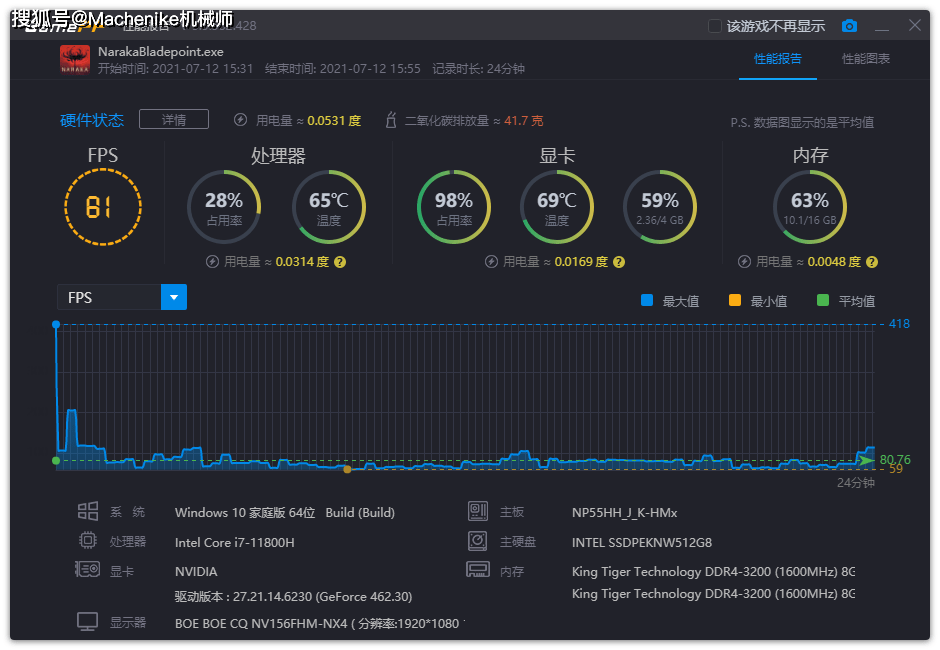Open the 详情 hardware details button
The height and width of the screenshot is (650, 940).
(x=174, y=119)
